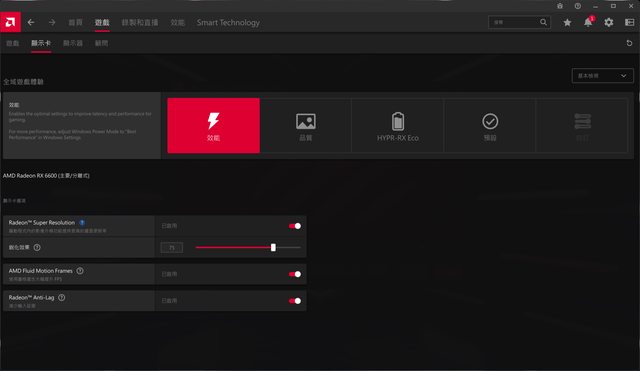Open settings gear icon
The height and width of the screenshot is (371, 640).
coord(609,22)
